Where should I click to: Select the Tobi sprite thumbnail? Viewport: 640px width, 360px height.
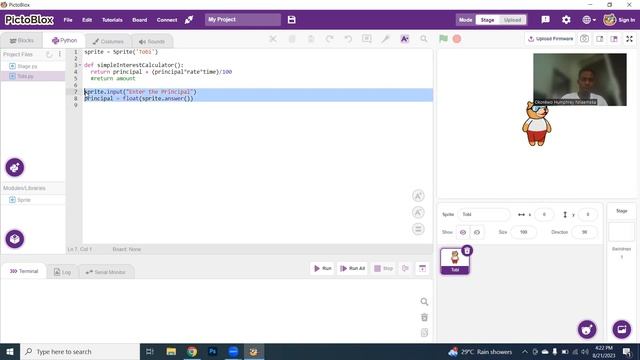pos(455,261)
